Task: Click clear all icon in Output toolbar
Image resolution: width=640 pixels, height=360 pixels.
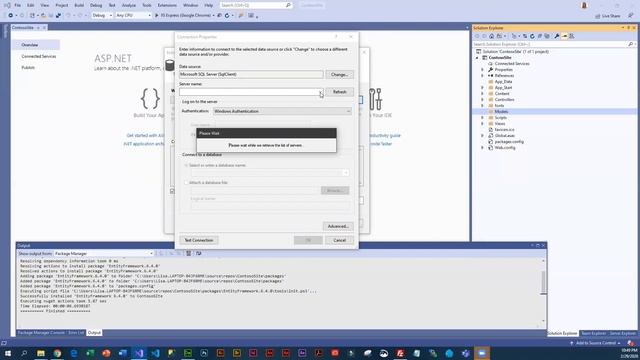Action: click(189, 253)
